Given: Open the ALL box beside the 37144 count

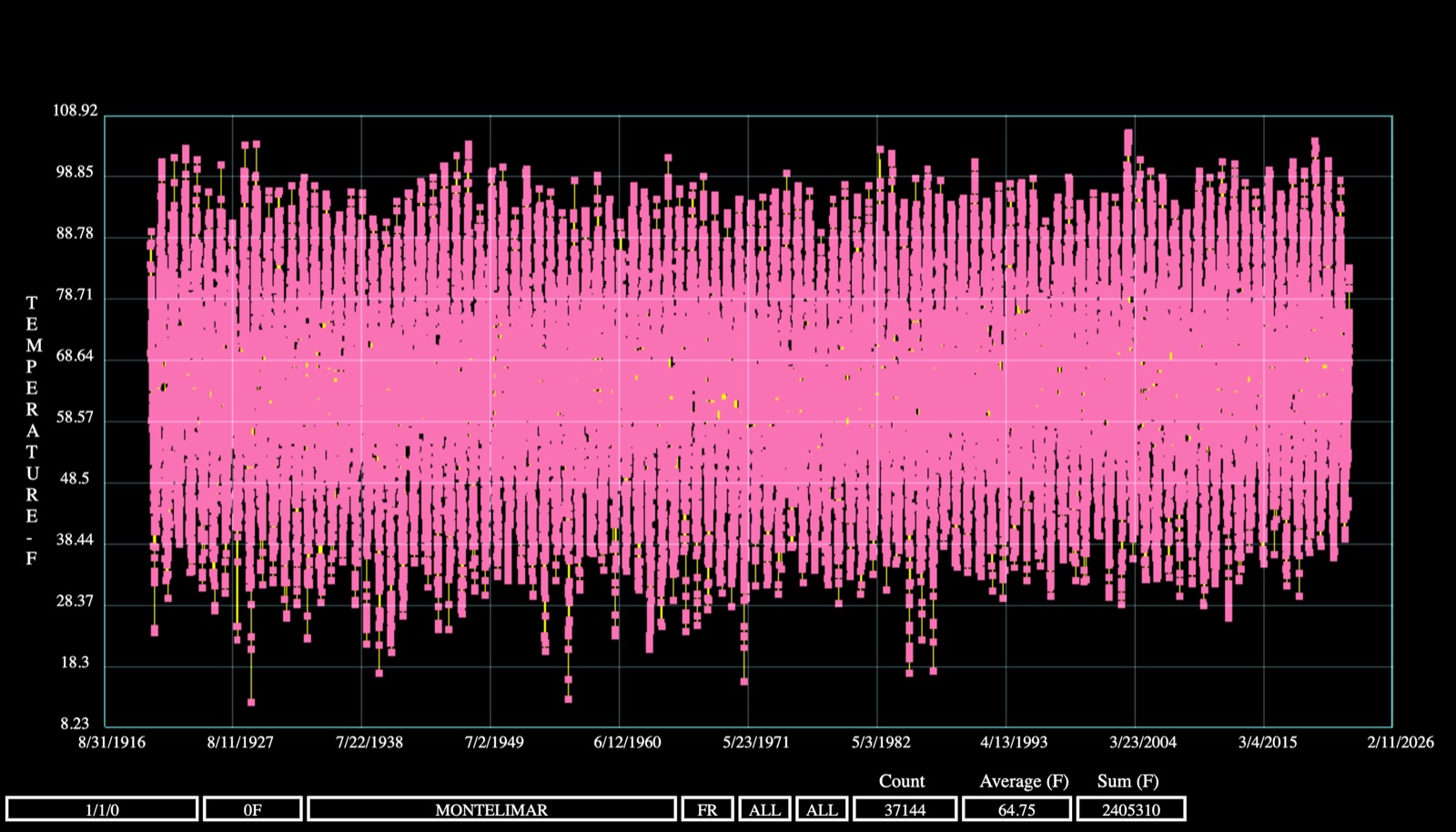Looking at the screenshot, I should (x=822, y=809).
